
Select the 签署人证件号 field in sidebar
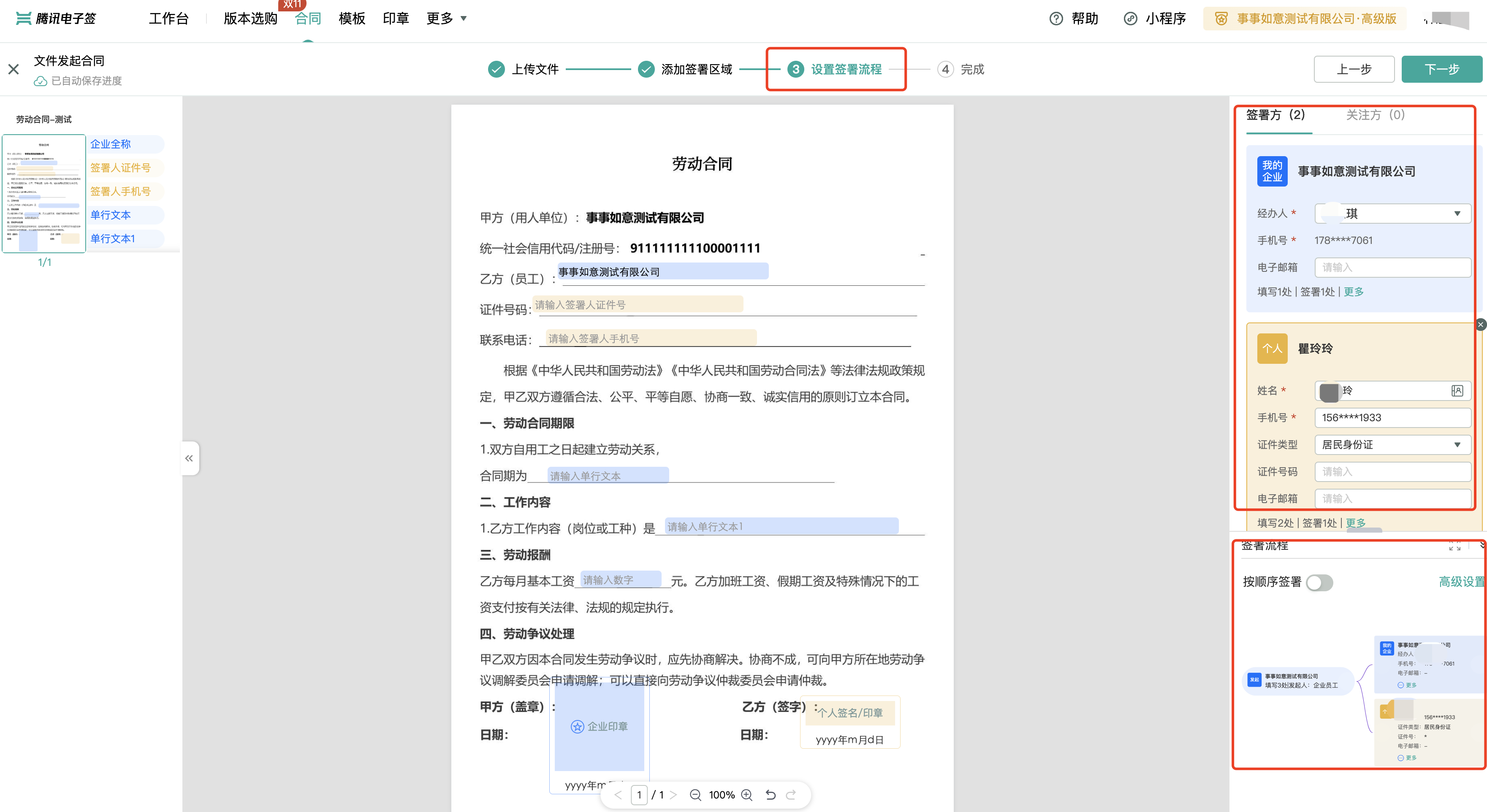click(126, 168)
